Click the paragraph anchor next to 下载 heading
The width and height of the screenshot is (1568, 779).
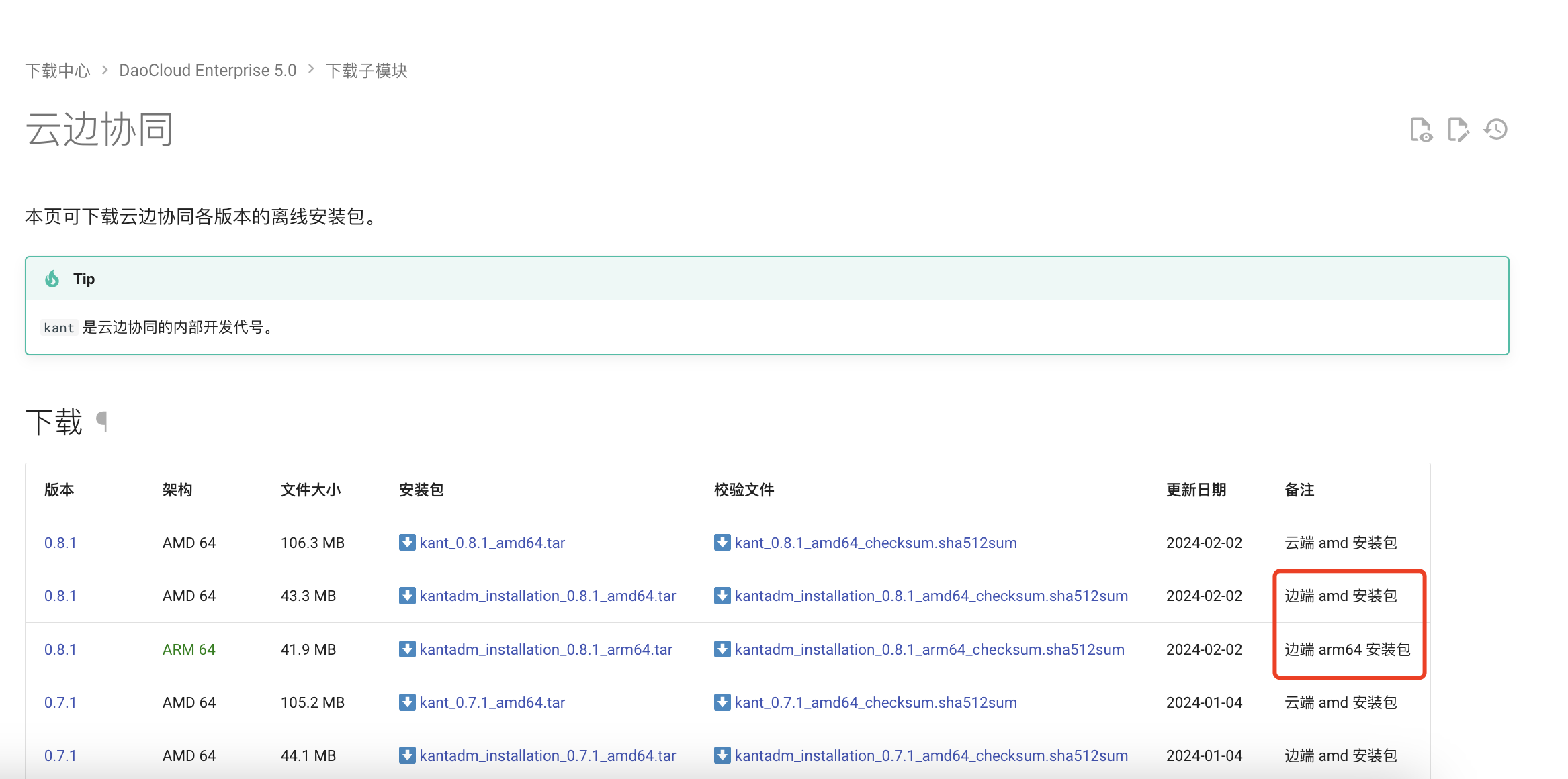(x=102, y=422)
